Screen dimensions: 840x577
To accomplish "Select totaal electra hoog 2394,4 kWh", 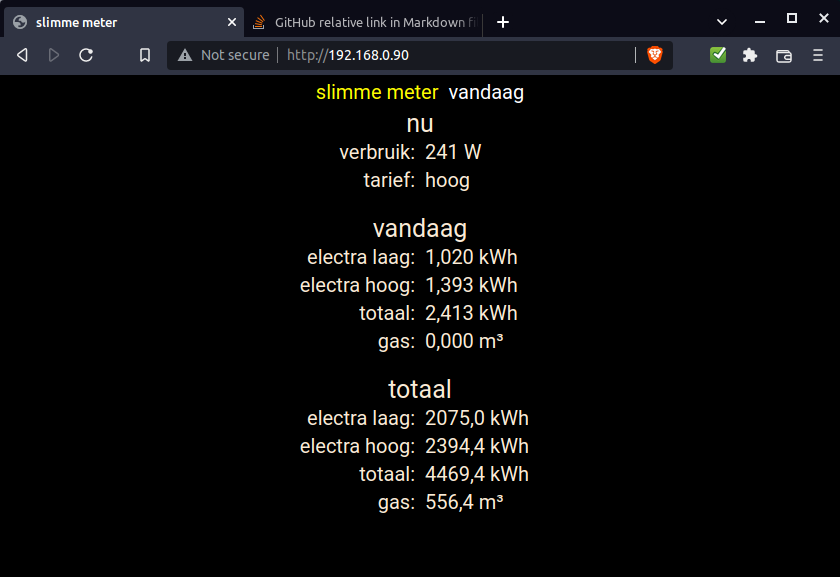I will click(x=477, y=446).
